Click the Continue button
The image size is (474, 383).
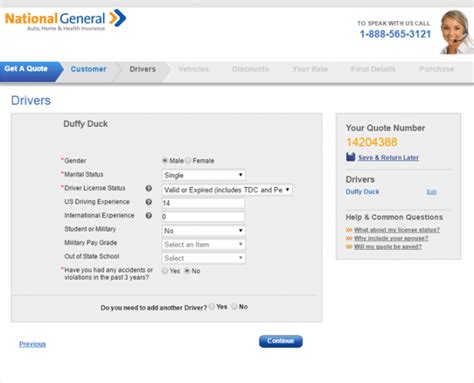[281, 341]
